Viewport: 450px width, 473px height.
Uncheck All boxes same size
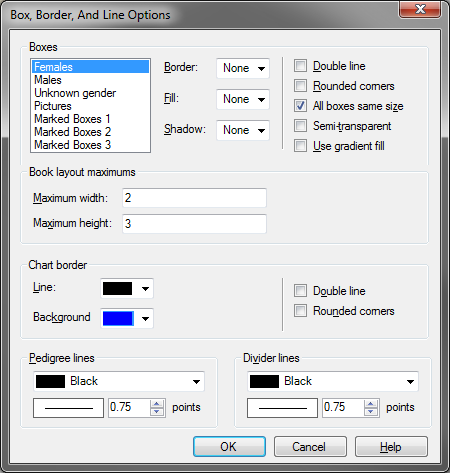tap(300, 106)
